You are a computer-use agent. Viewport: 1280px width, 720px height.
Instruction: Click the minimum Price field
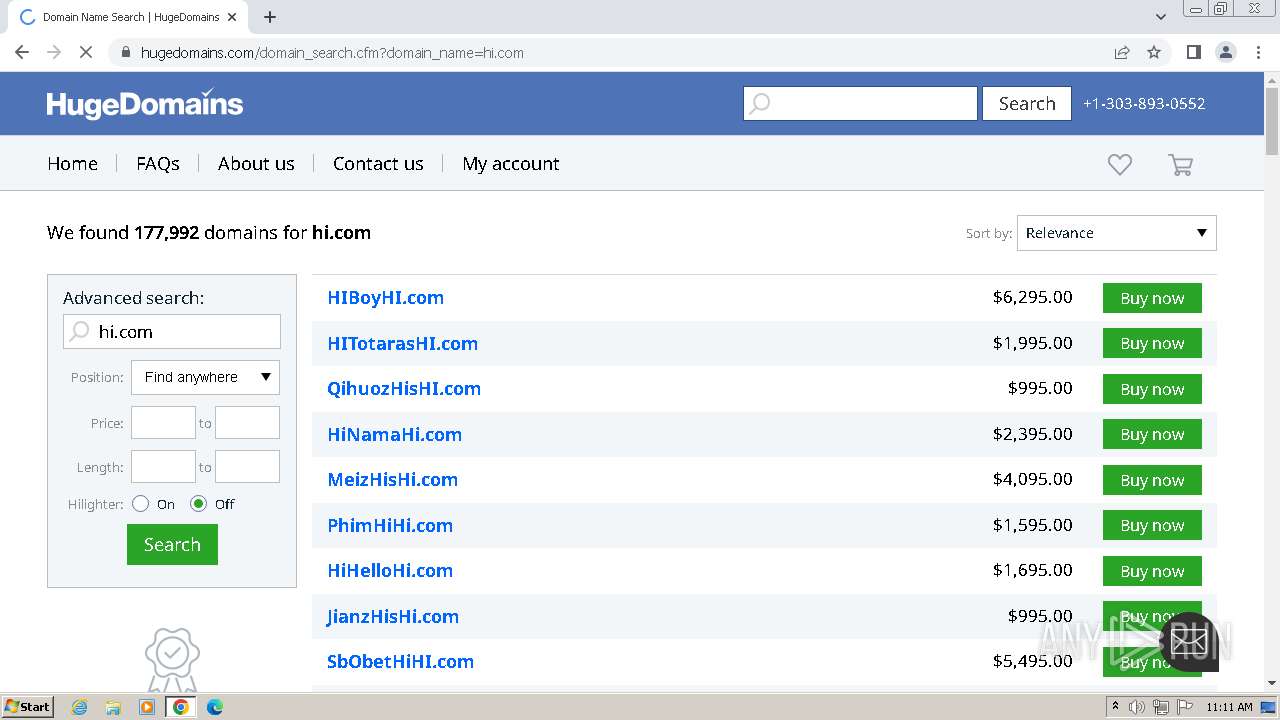(x=163, y=423)
